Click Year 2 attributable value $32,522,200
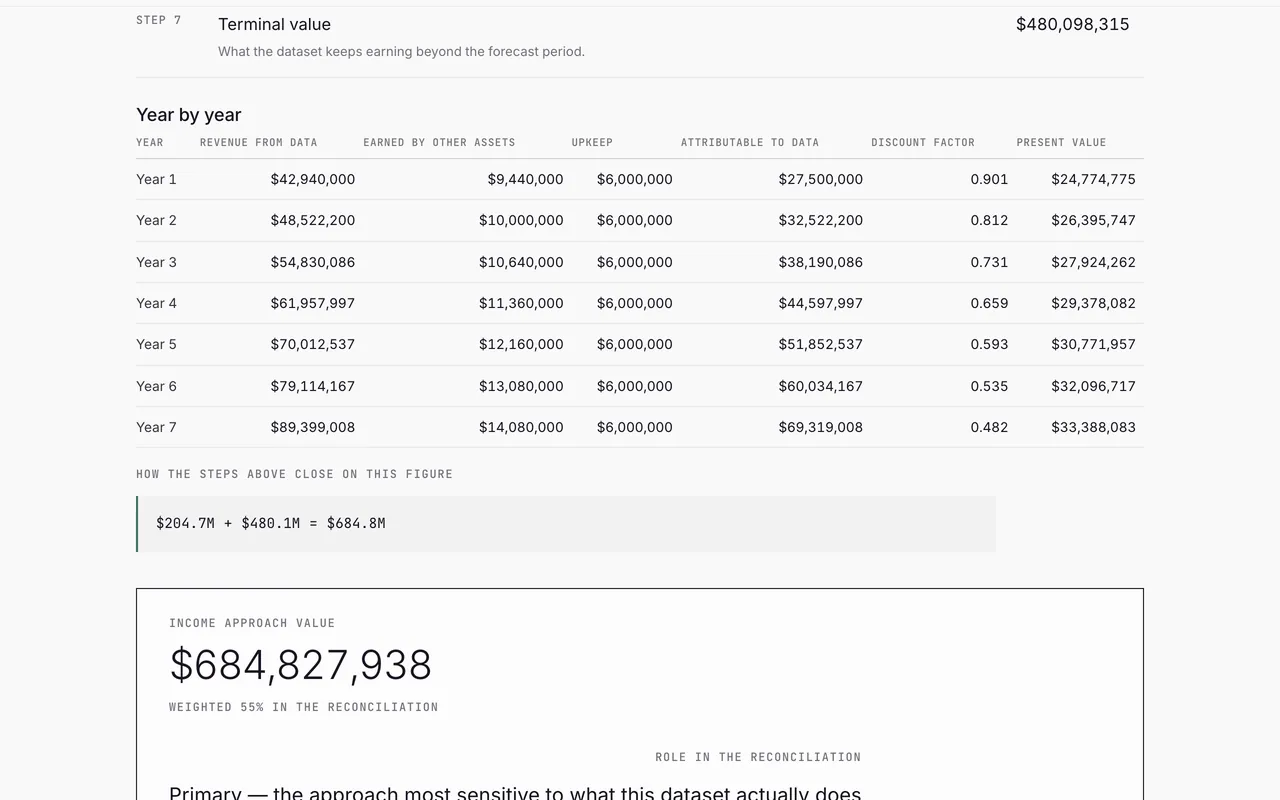The height and width of the screenshot is (800, 1280). tap(821, 220)
